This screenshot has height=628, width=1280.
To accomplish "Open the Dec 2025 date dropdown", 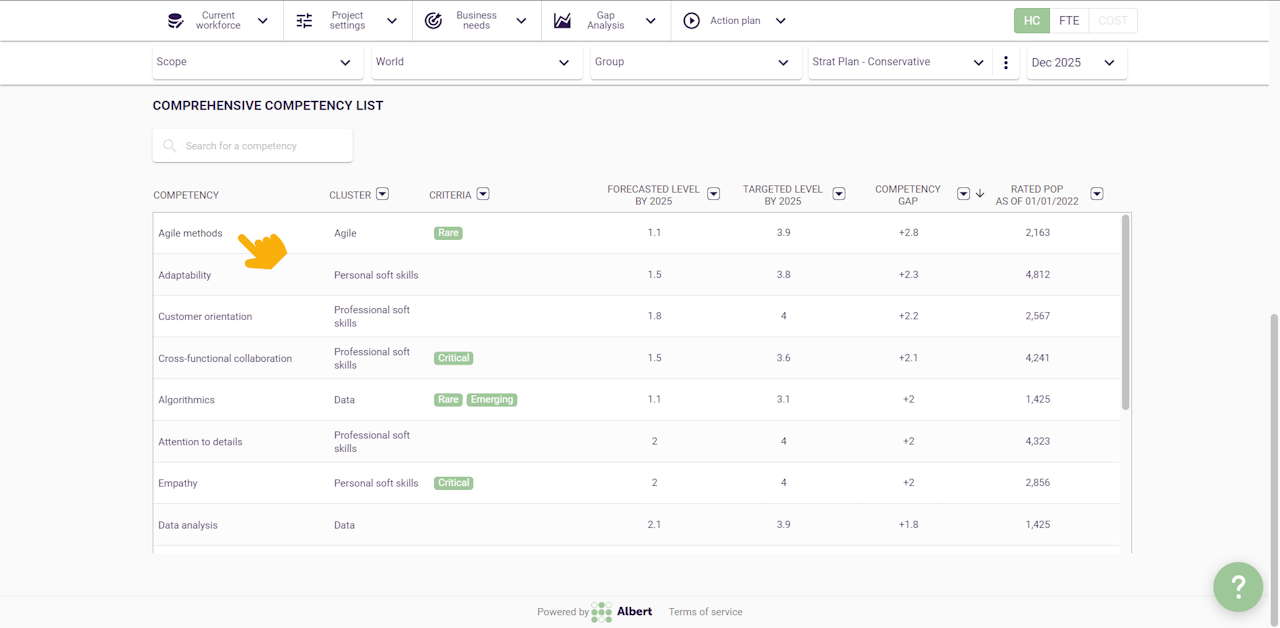I will 1073,62.
